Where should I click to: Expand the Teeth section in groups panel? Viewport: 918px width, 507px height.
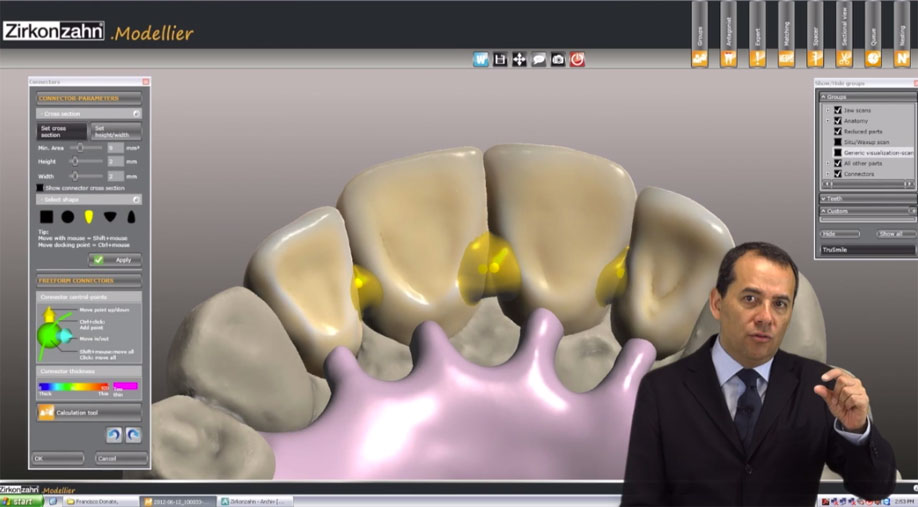coord(866,198)
